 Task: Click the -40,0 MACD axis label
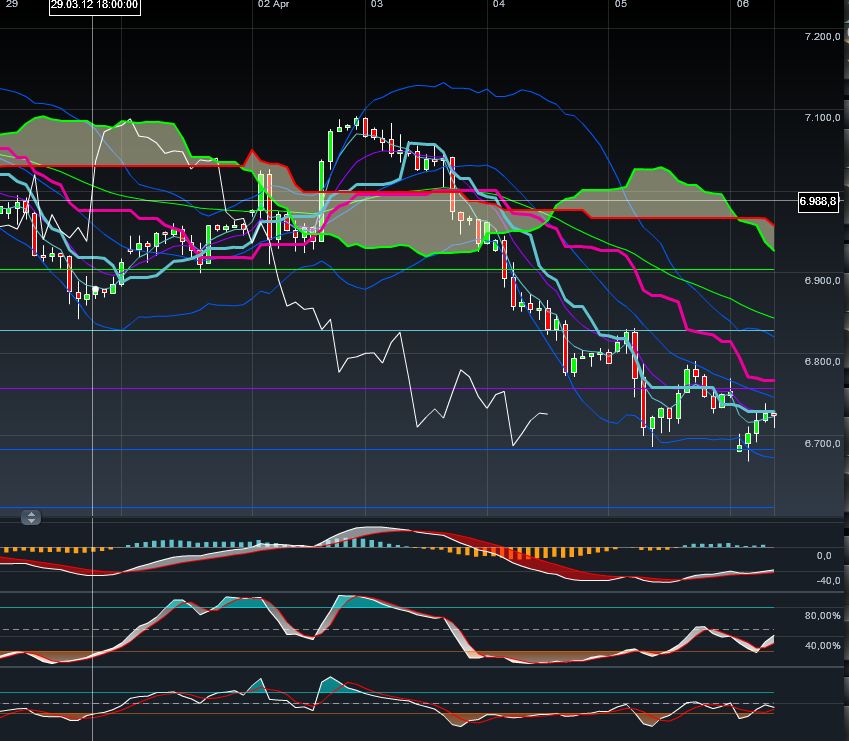click(828, 581)
